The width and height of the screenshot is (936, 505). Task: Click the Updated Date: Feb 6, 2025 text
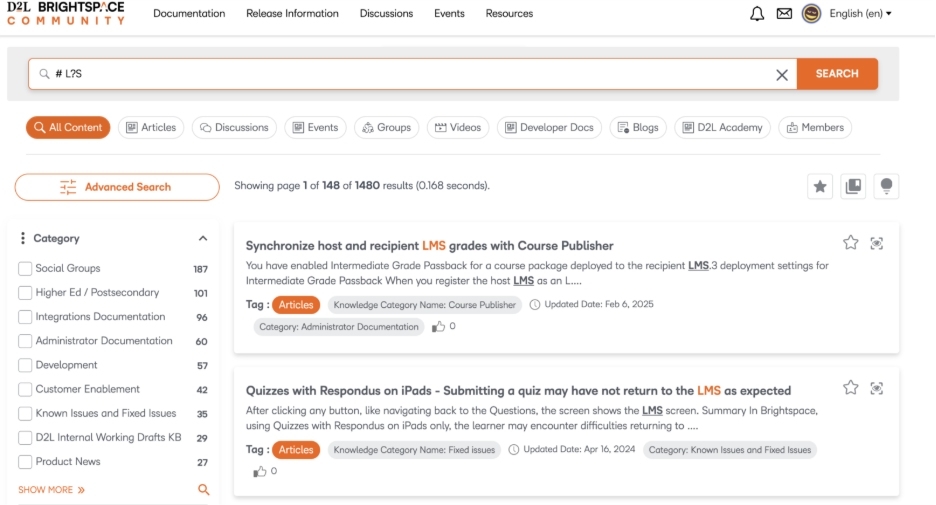tap(599, 304)
